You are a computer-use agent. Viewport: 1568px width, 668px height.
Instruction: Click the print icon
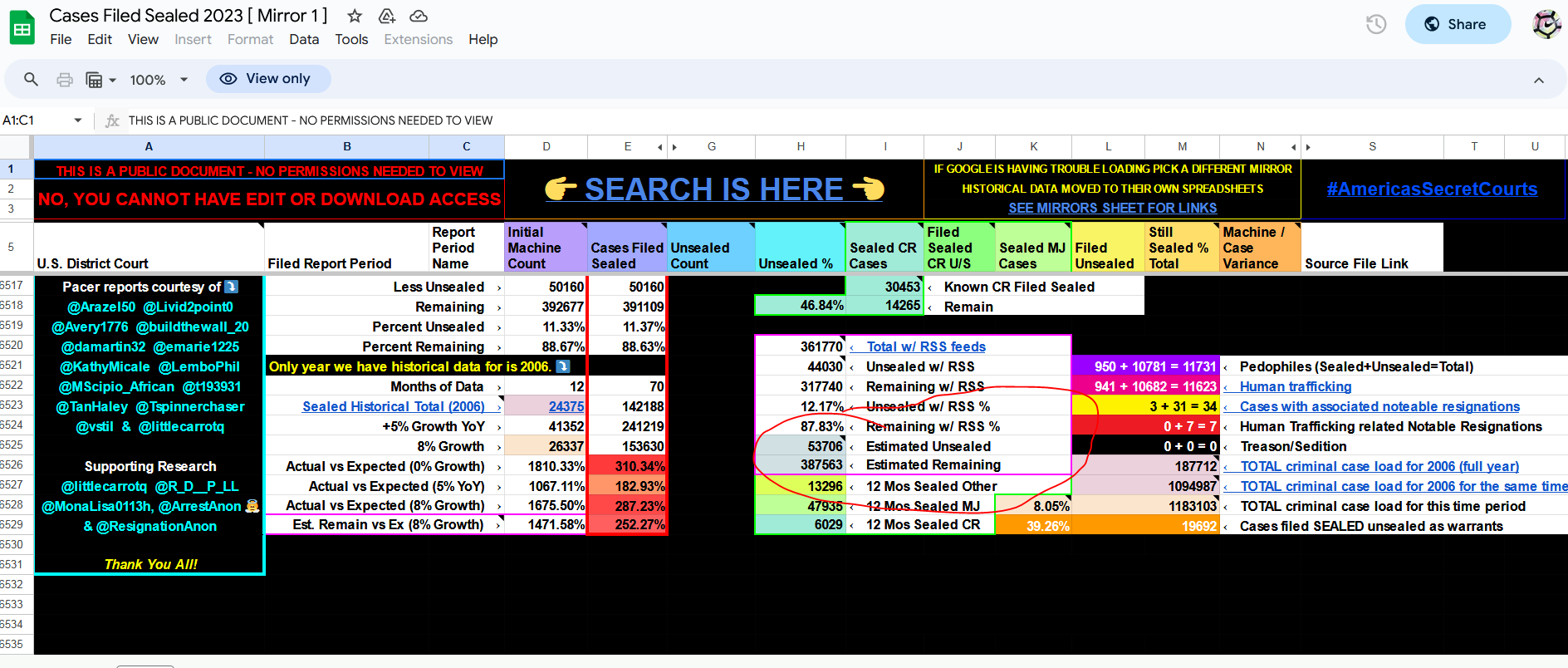pos(64,80)
